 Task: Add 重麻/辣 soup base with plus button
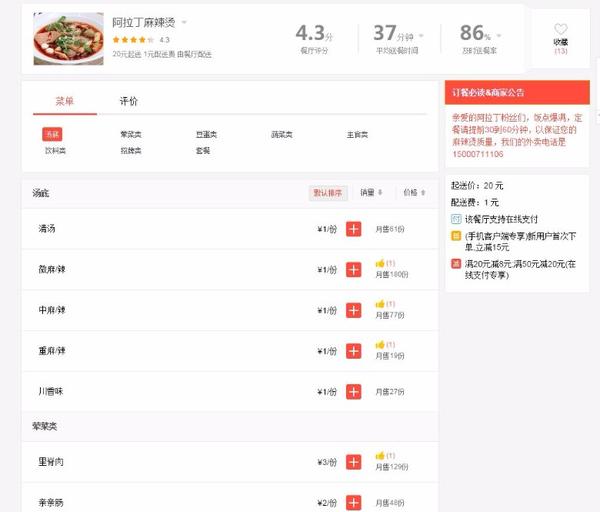pos(353,351)
